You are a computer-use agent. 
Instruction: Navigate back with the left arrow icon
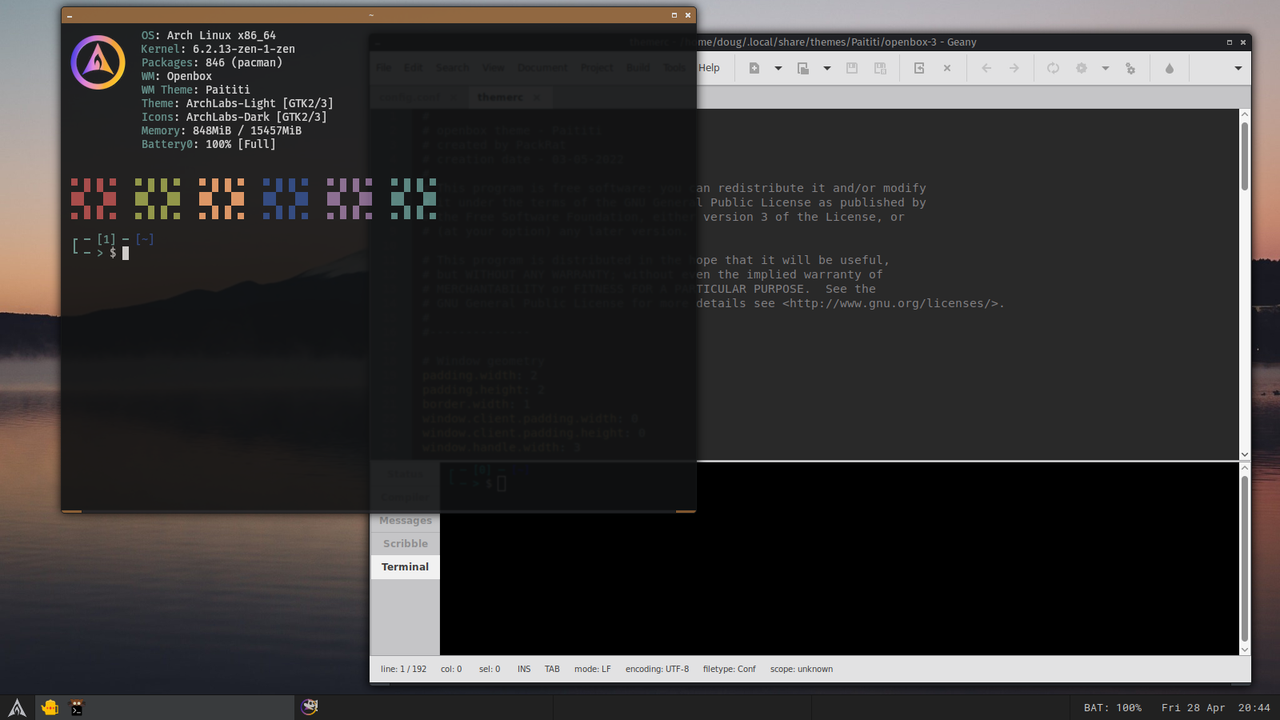coord(986,68)
